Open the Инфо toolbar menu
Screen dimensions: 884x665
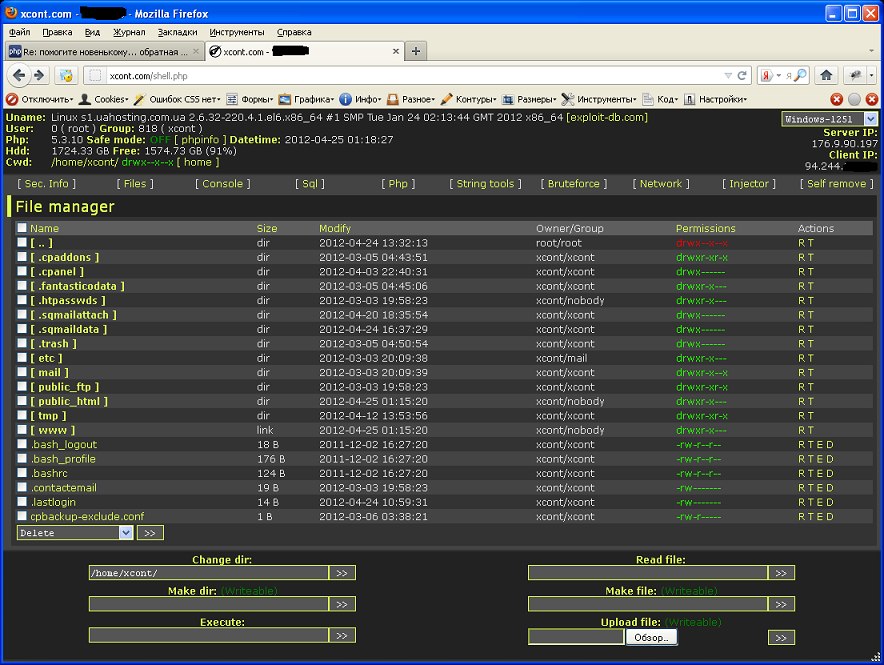coord(360,99)
